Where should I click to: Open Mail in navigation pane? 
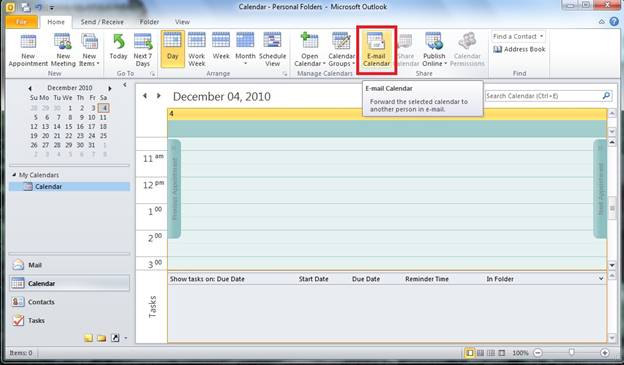click(69, 265)
